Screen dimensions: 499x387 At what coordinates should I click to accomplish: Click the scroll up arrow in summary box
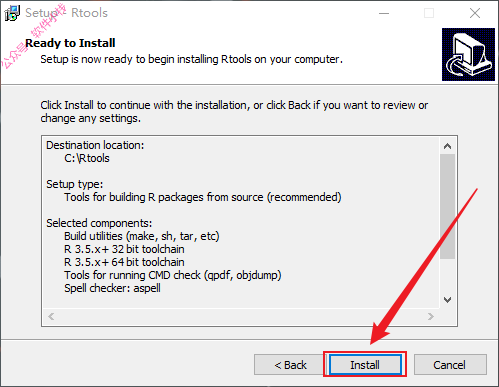[x=447, y=146]
